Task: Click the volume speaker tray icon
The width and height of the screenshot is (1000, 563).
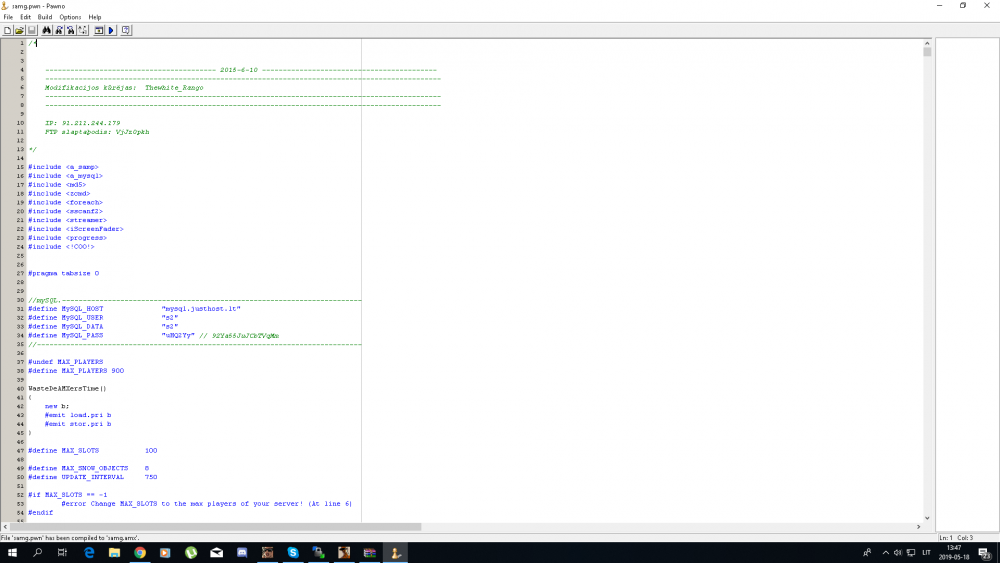Action: (x=897, y=552)
